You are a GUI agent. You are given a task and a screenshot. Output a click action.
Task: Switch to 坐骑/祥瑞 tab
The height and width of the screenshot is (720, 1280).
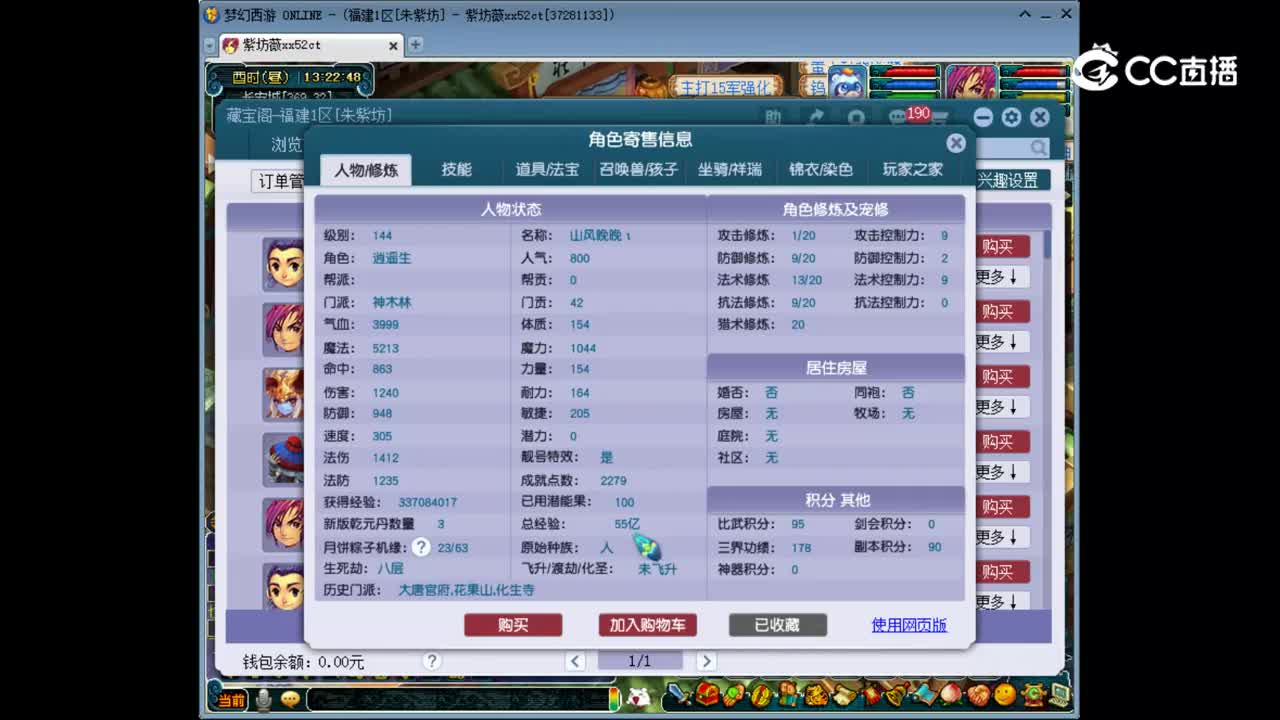point(730,170)
